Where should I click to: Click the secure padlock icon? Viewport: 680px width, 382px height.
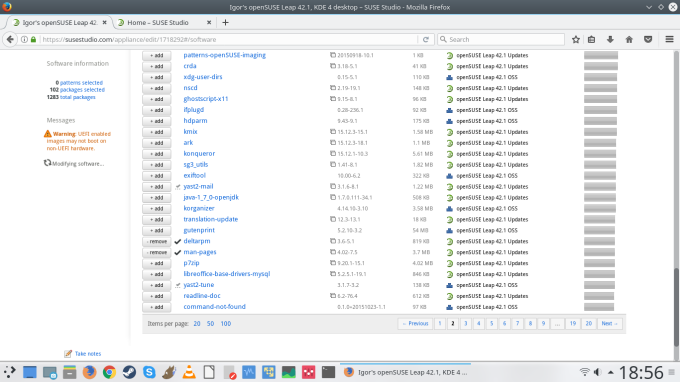point(33,39)
